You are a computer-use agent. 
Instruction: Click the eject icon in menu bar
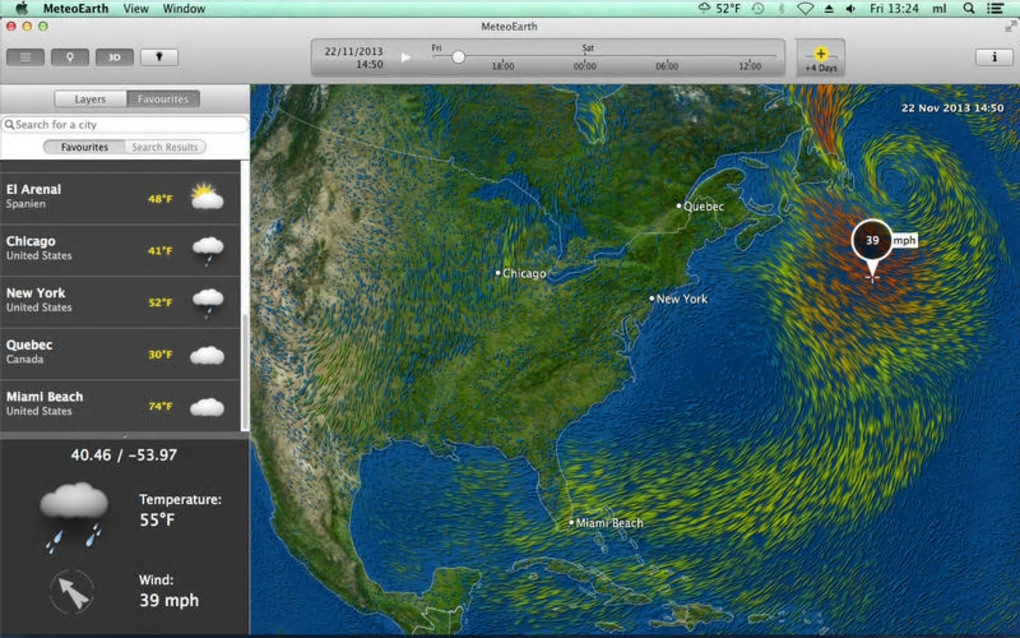pos(829,8)
